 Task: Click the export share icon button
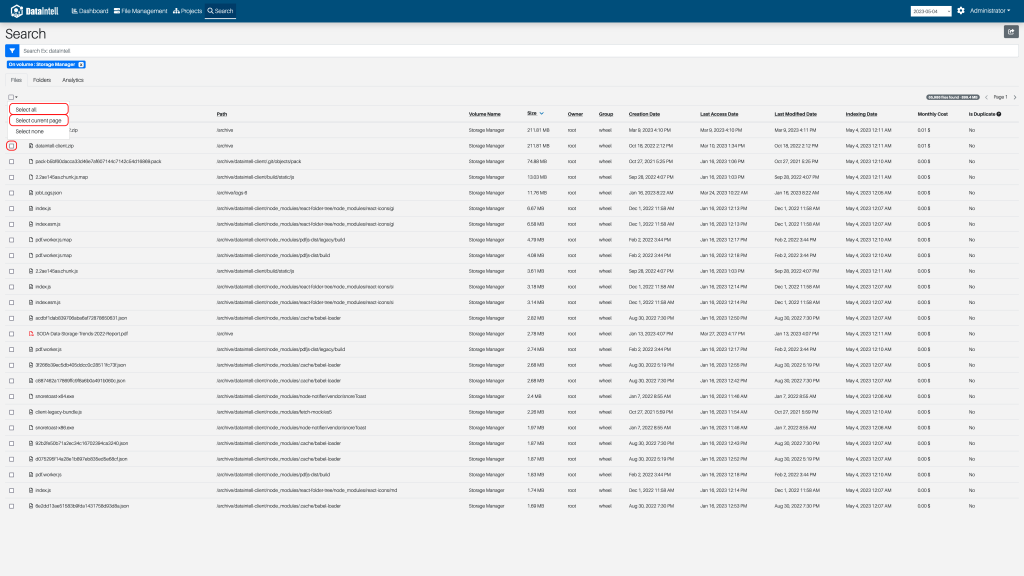click(x=1011, y=31)
